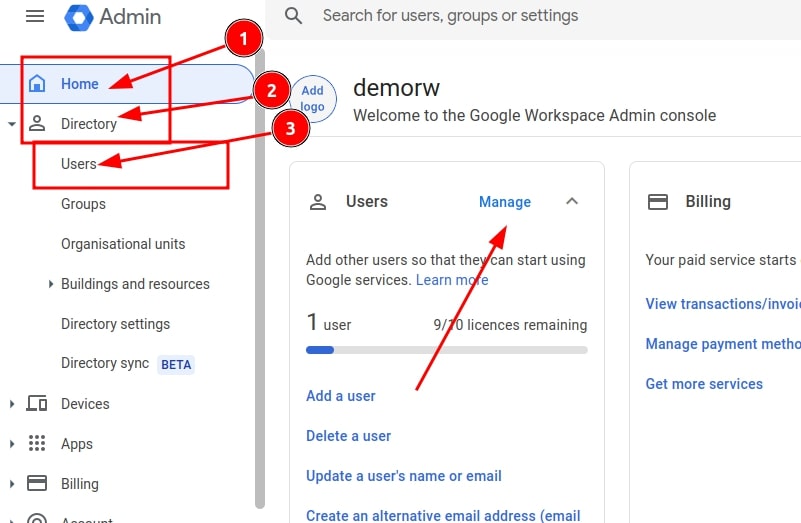Screen dimensions: 801x523
Task: Open the hamburger main menu
Action: coord(35,16)
